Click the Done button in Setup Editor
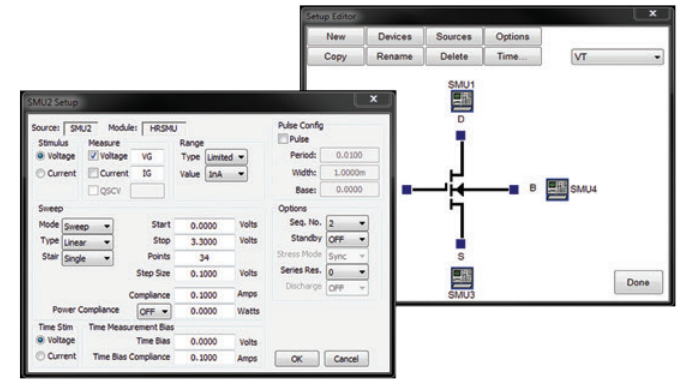This screenshot has height=385, width=682. tap(638, 282)
